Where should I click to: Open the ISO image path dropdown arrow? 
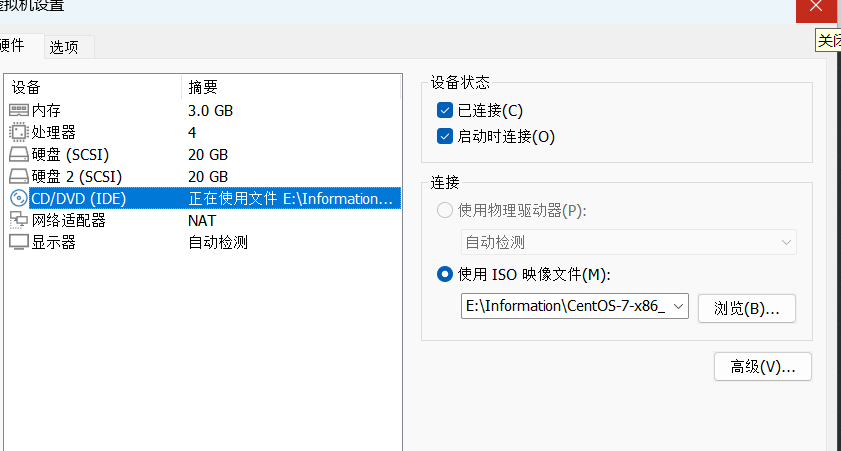click(x=680, y=307)
